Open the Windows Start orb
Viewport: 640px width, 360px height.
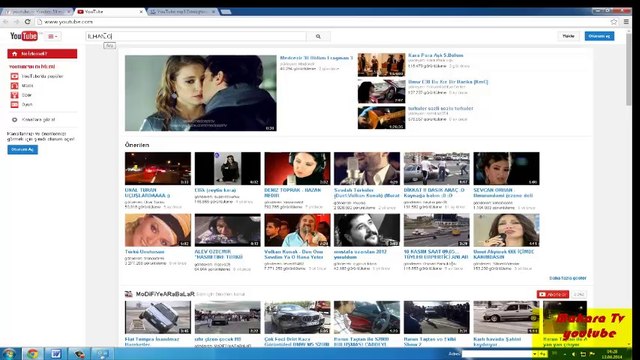(9, 353)
